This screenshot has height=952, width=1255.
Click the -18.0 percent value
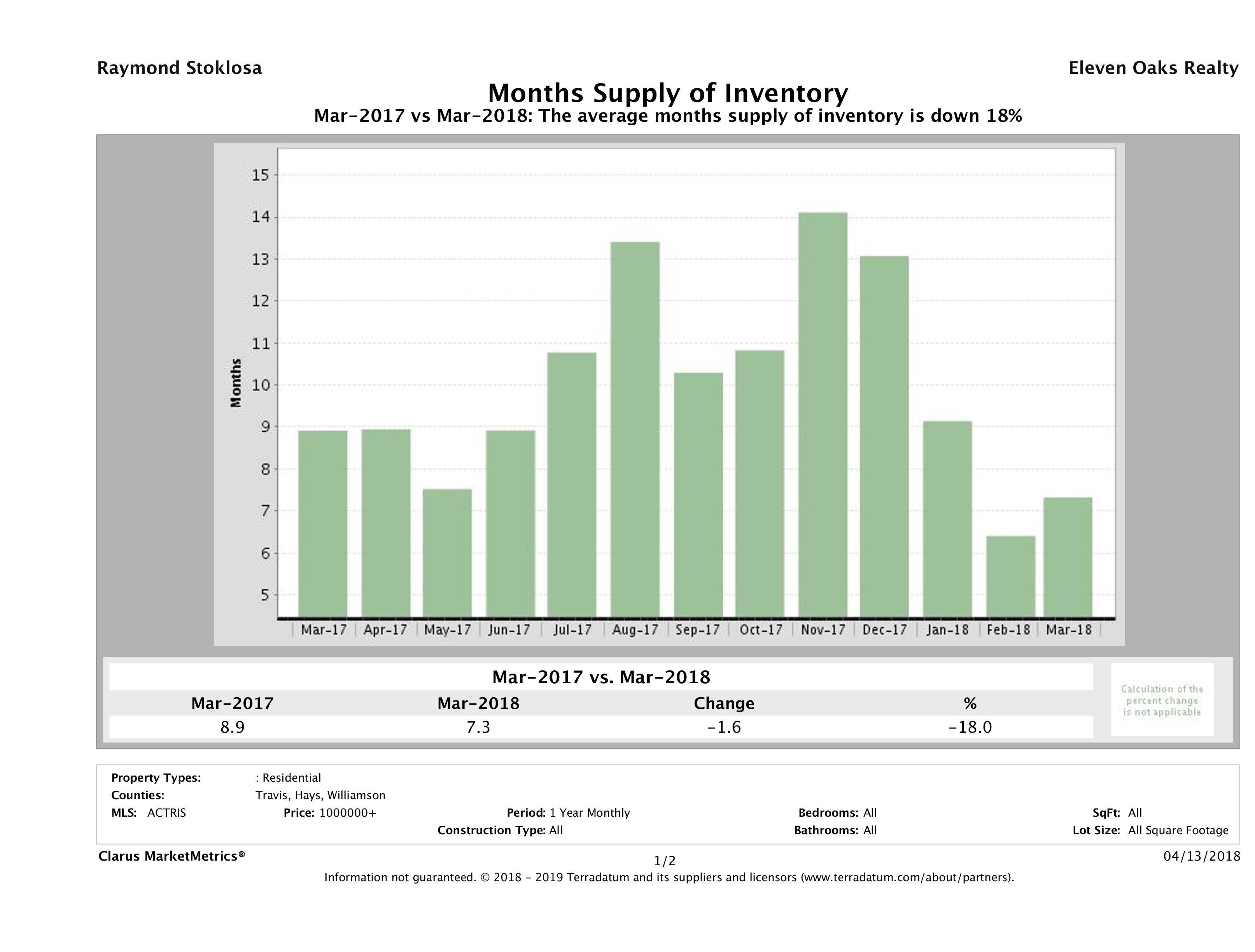(x=970, y=727)
